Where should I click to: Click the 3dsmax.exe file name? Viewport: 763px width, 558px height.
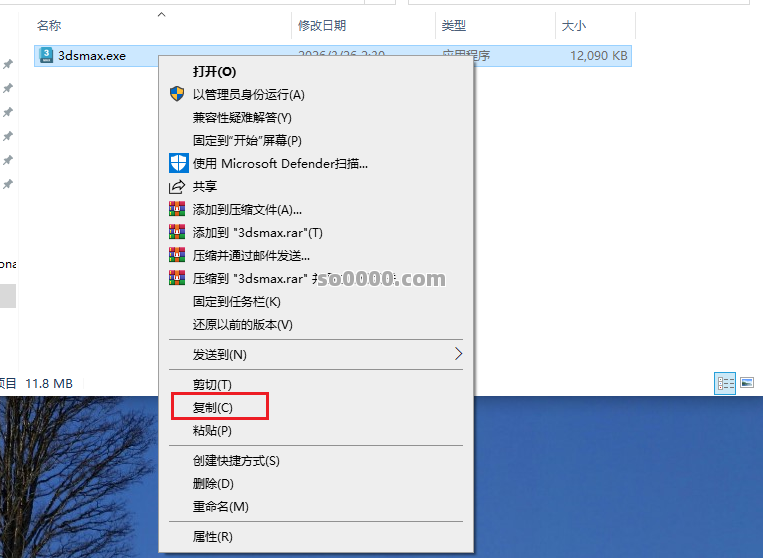click(x=92, y=55)
